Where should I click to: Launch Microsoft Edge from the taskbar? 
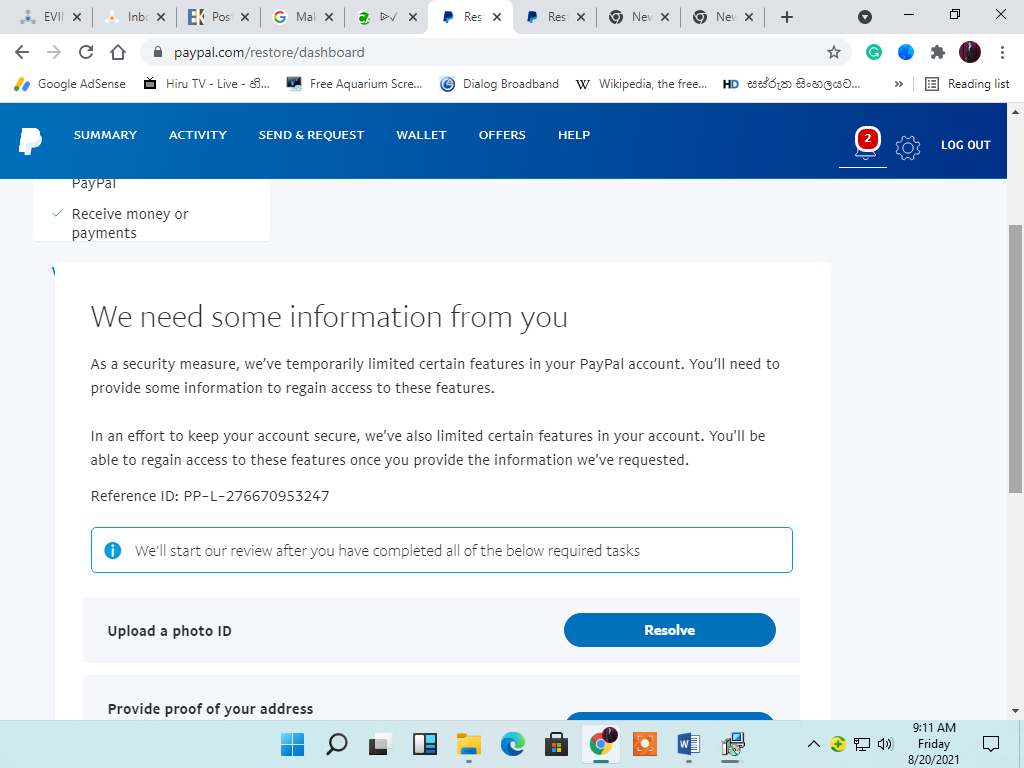pos(513,744)
